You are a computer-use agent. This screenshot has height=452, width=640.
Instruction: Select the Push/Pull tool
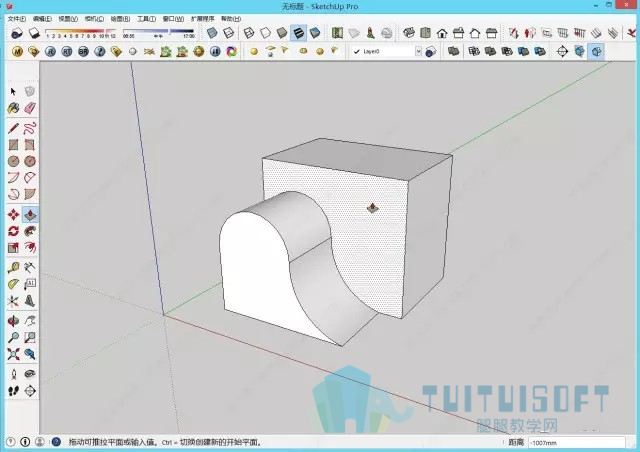[30, 214]
